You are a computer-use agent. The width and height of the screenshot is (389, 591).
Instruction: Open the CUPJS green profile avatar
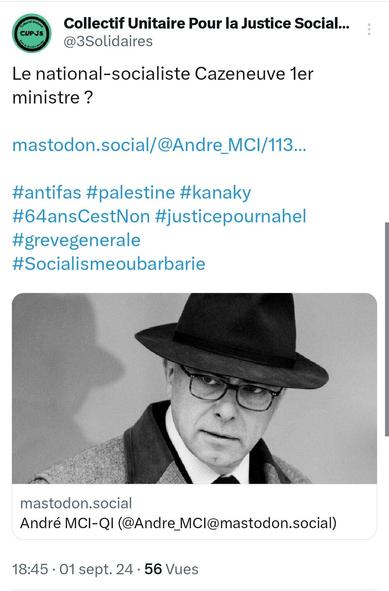32,33
